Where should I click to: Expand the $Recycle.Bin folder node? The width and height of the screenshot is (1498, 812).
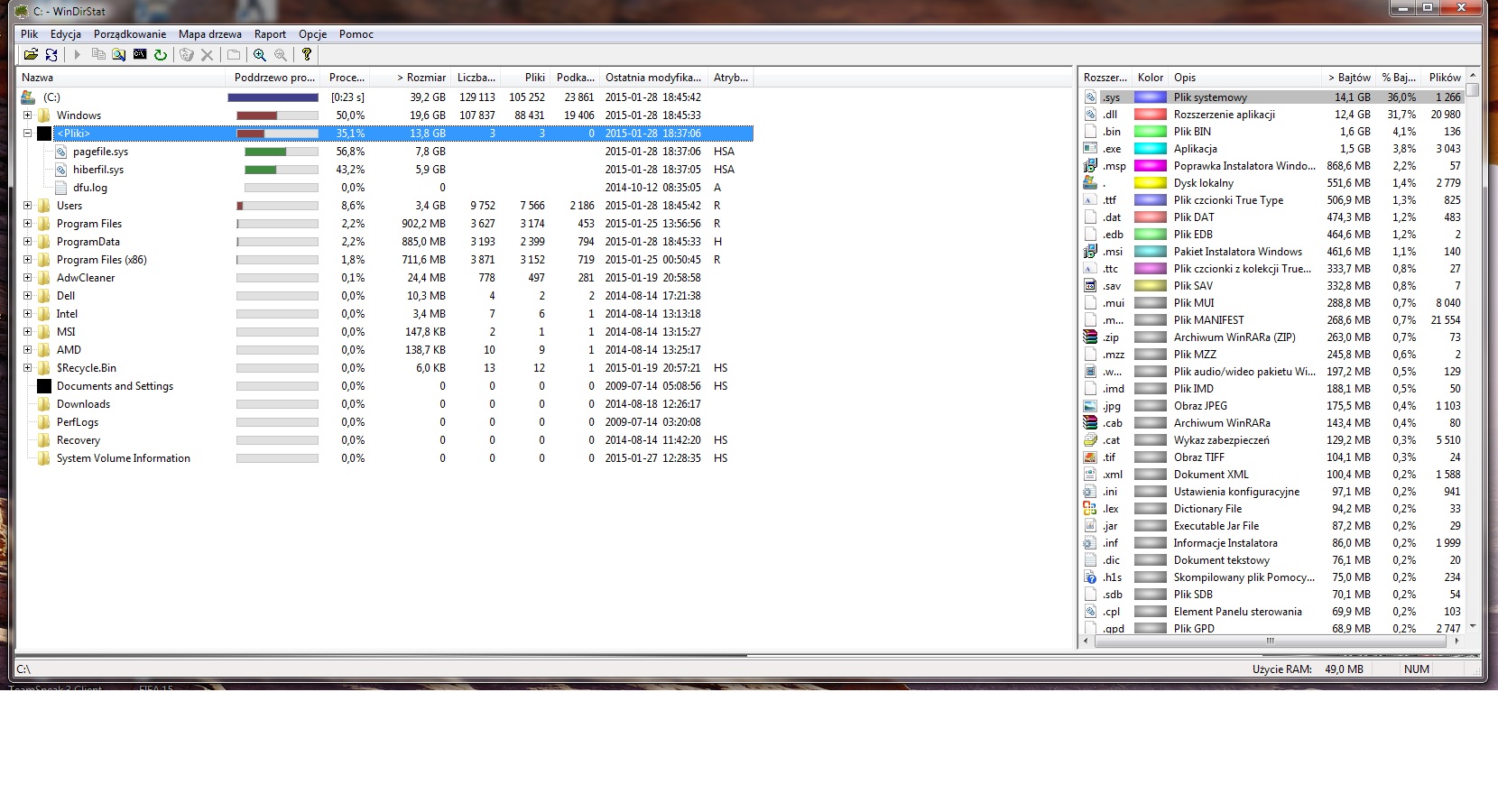click(x=27, y=368)
